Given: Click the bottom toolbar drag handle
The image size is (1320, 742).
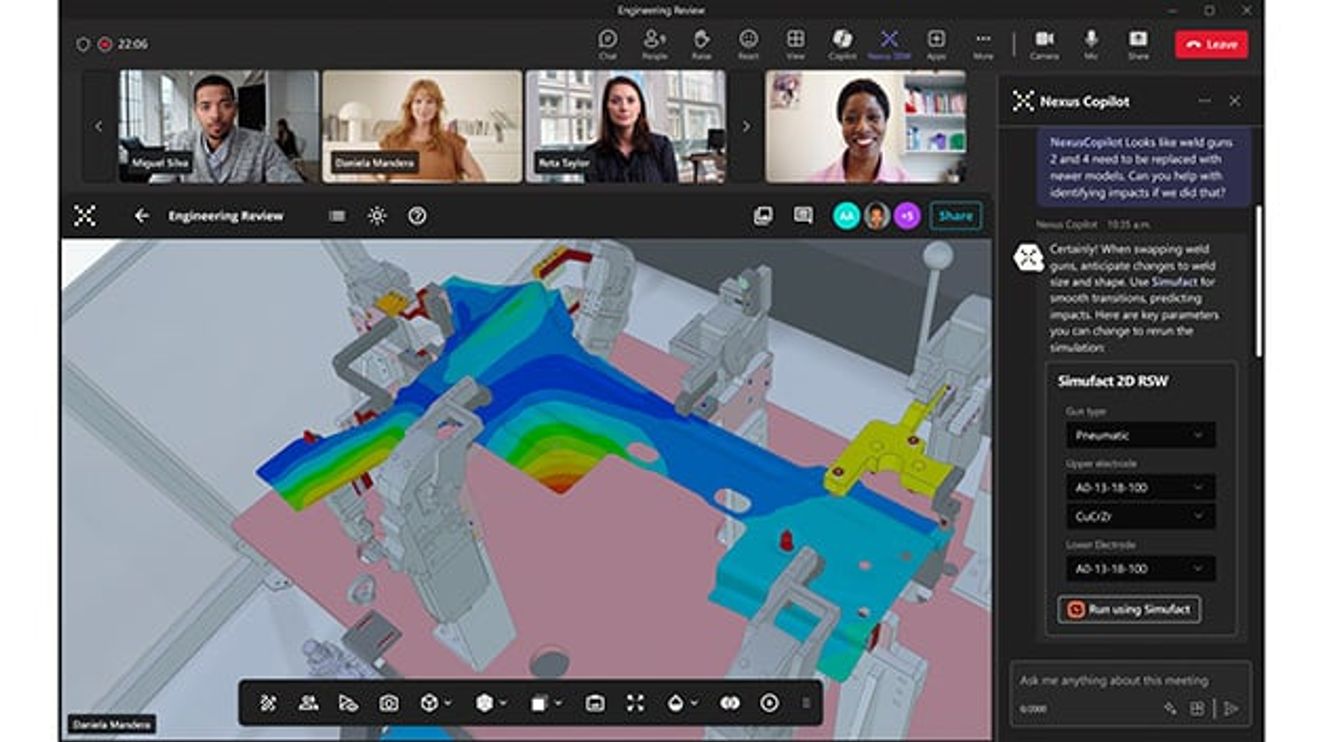Looking at the screenshot, I should (806, 703).
